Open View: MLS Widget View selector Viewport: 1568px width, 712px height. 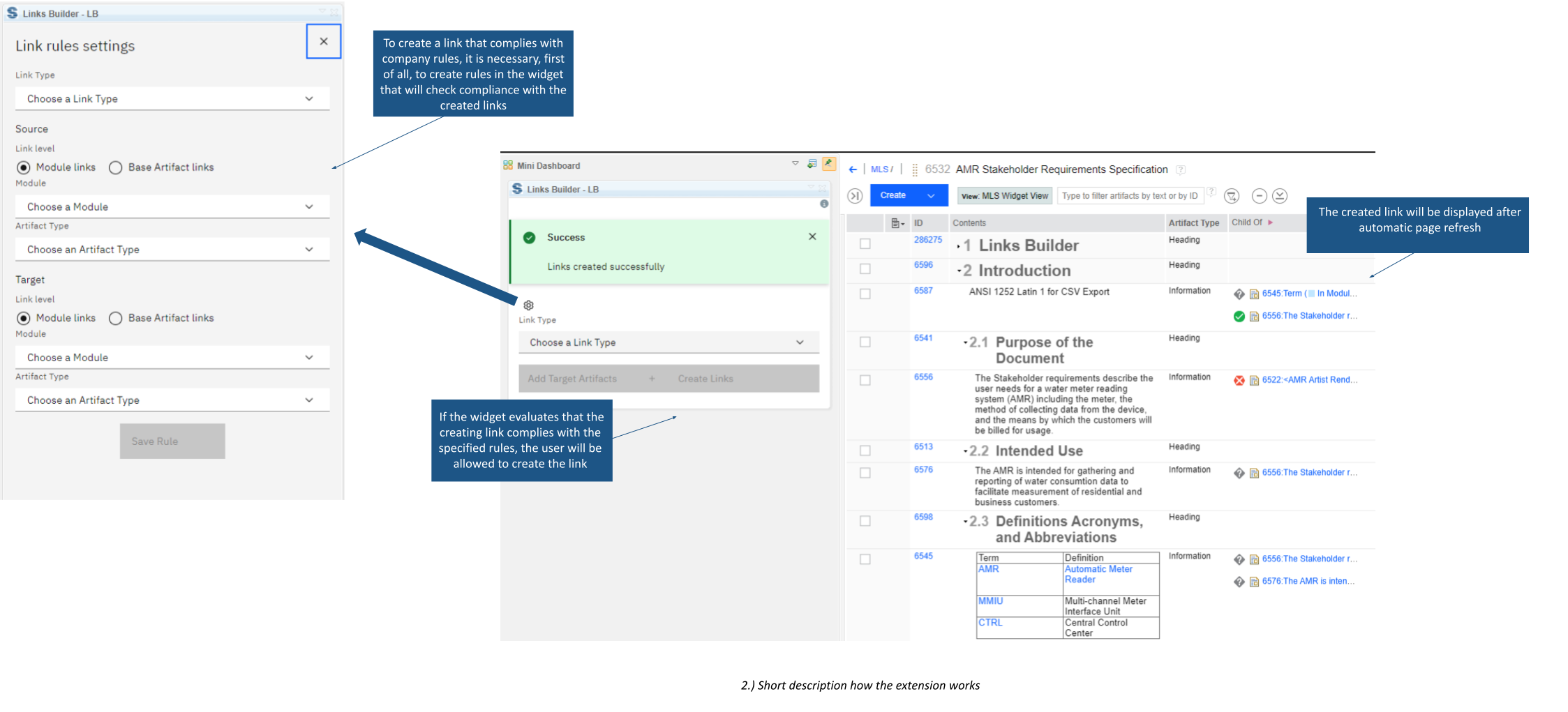[x=1005, y=196]
